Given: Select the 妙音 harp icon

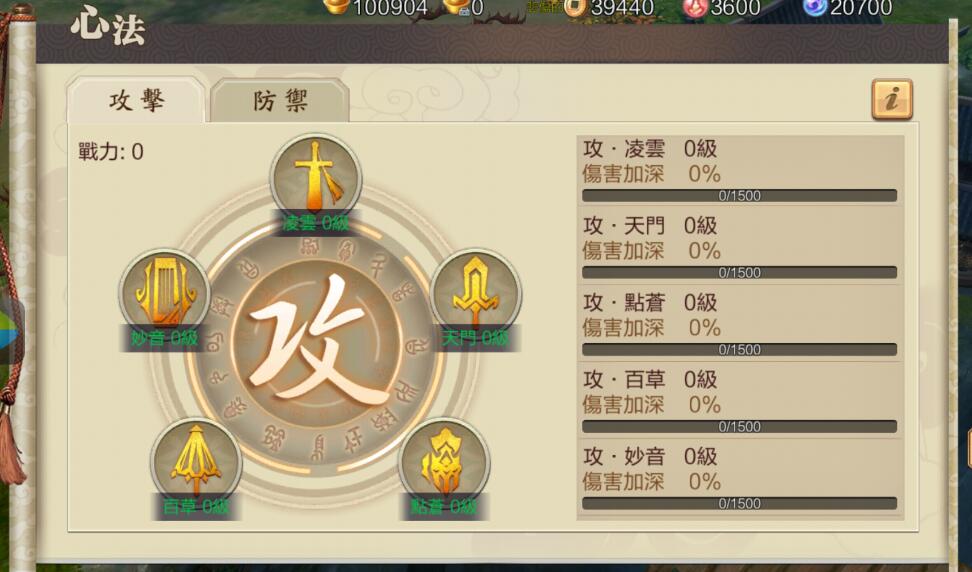Looking at the screenshot, I should coord(164,292).
